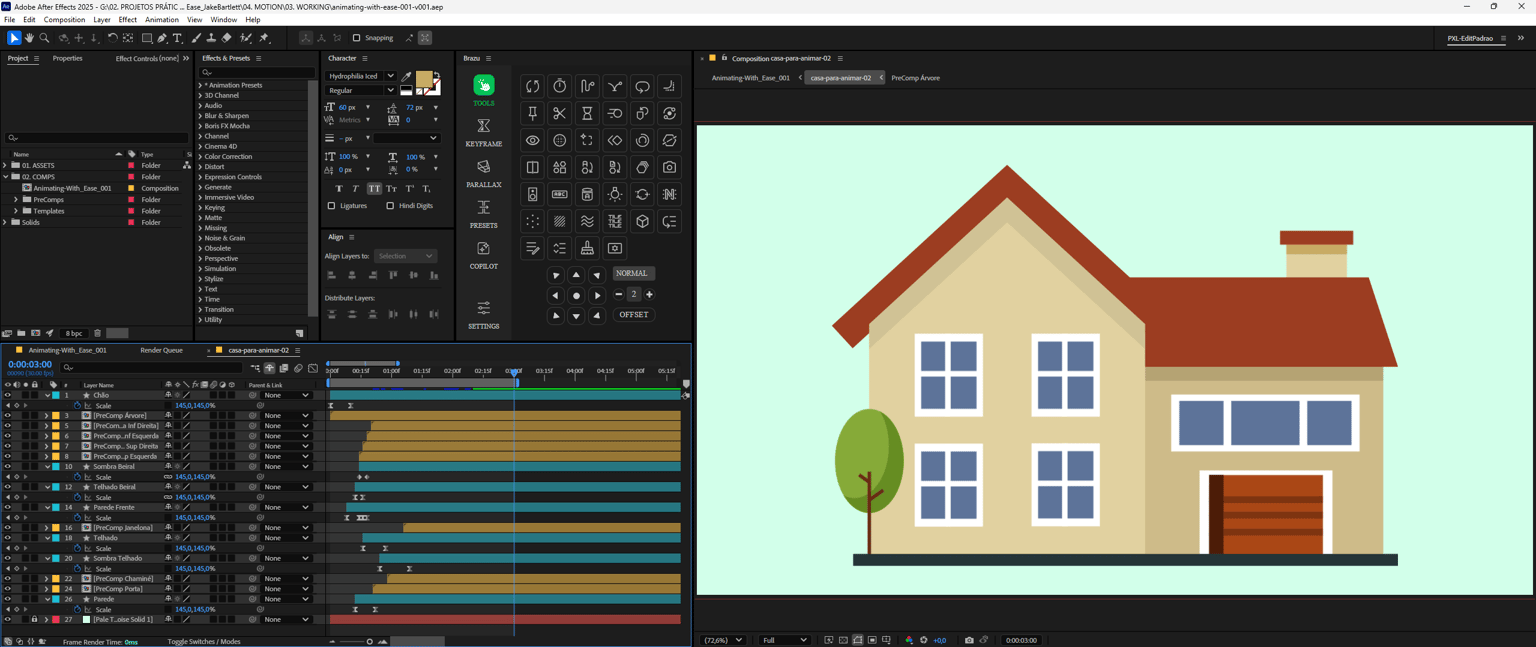Viewport: 1536px width, 647px height.
Task: Open the Composition menu
Action: 64,19
